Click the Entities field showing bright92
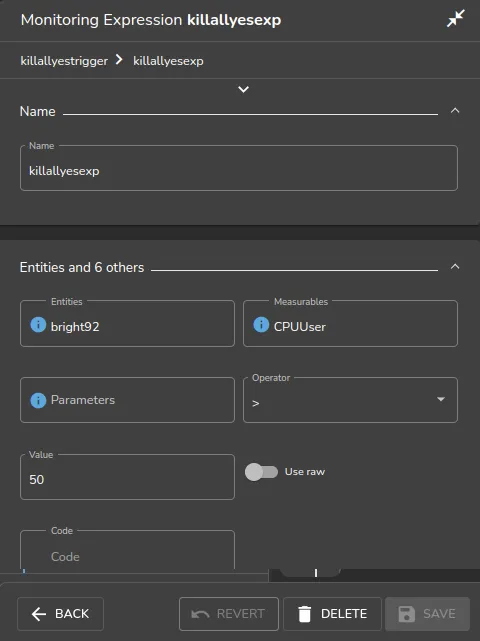The width and height of the screenshot is (480, 641). coord(127,323)
